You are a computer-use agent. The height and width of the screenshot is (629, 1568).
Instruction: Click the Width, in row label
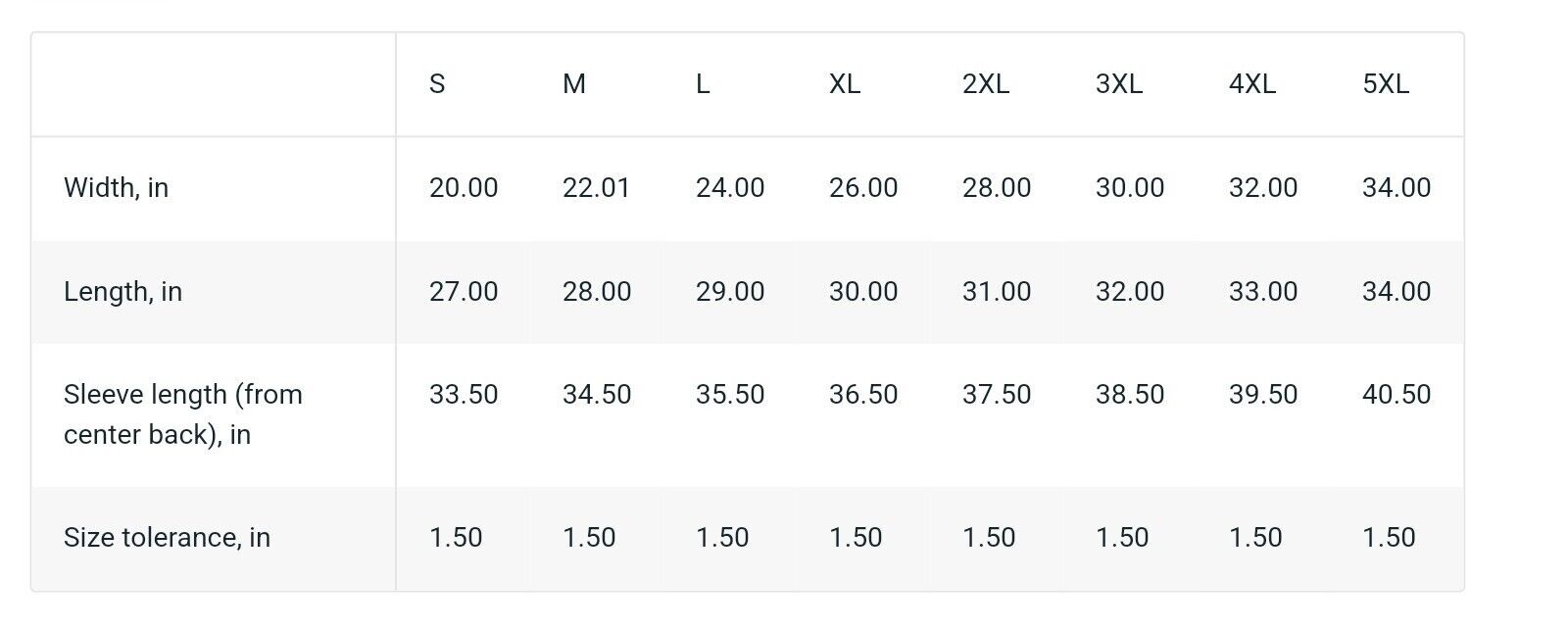tap(116, 188)
